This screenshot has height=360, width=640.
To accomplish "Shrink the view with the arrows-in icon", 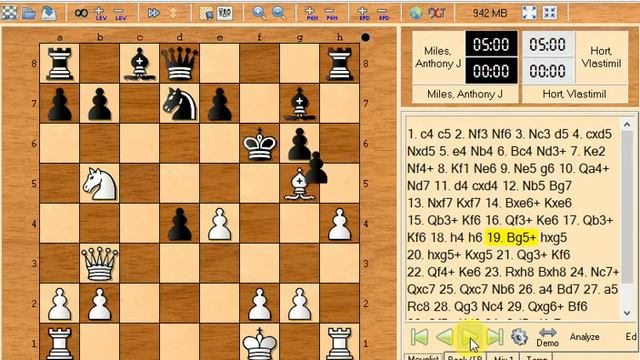I will tap(550, 13).
